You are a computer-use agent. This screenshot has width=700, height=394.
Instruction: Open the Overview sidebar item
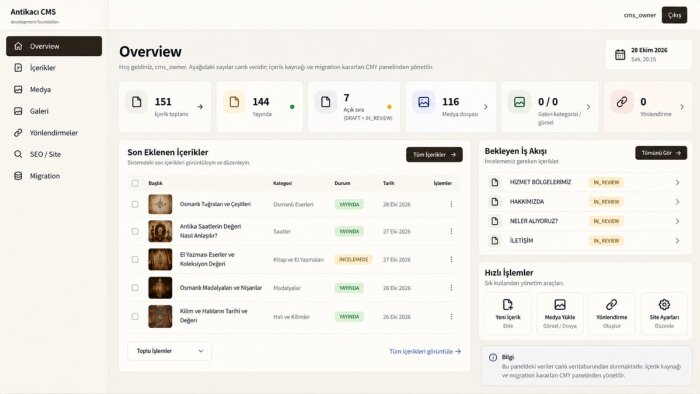(x=54, y=46)
